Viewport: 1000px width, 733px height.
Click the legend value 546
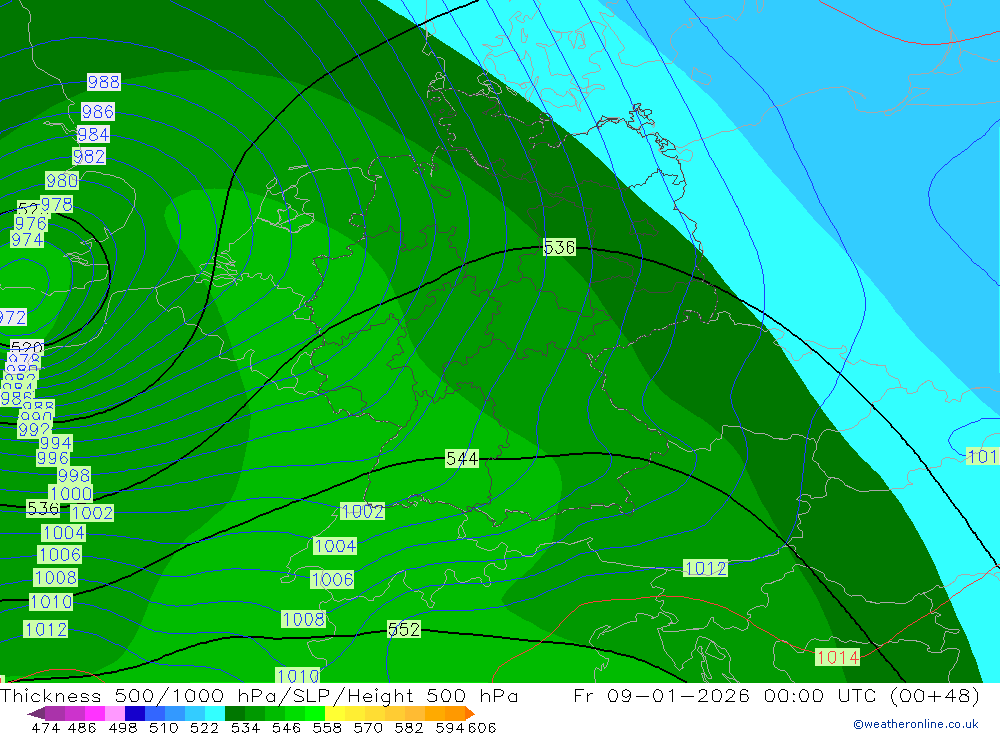coord(286,727)
